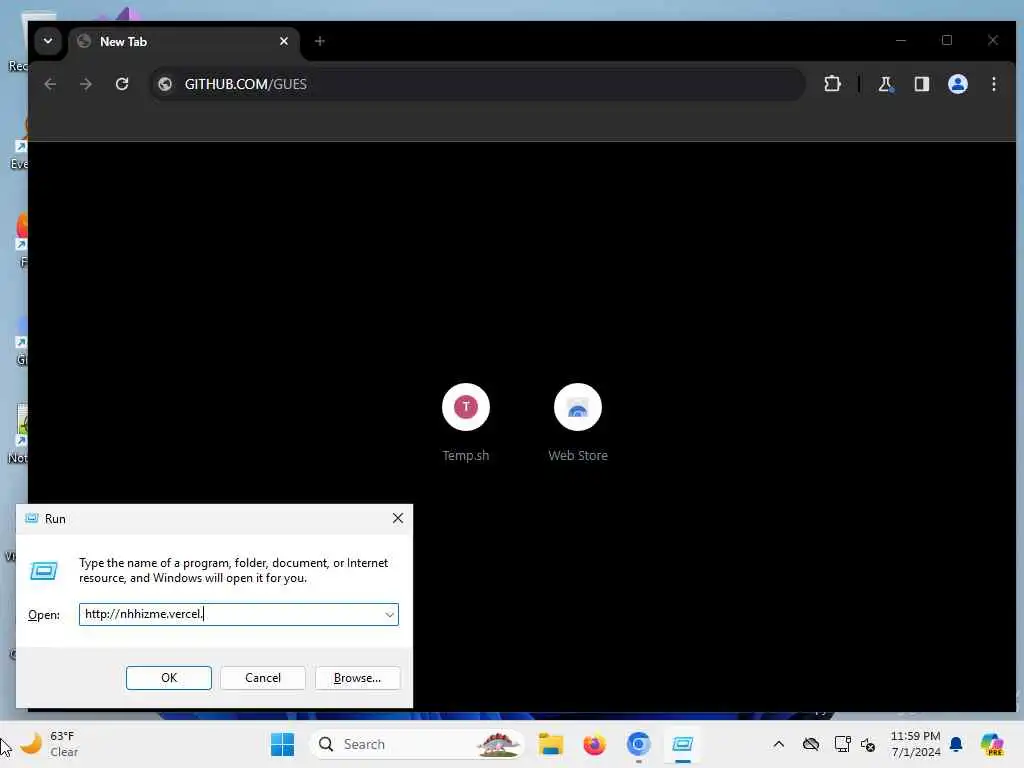This screenshot has width=1024, height=768.
Task: Expand the Open field history dropdown
Action: pos(389,615)
